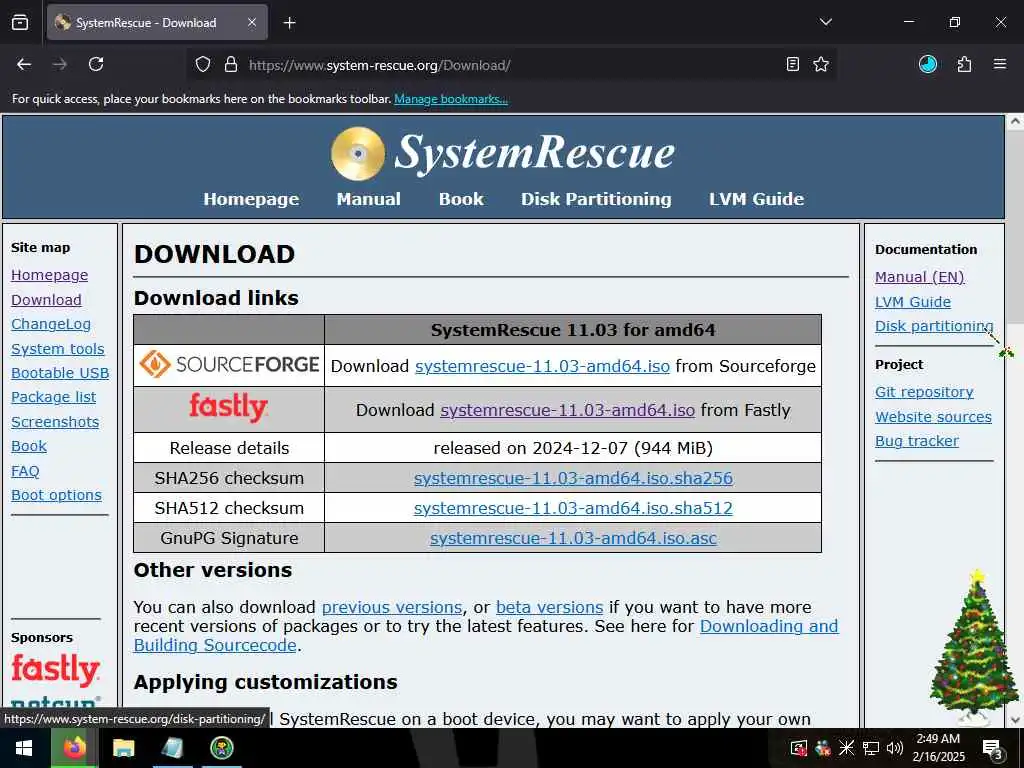This screenshot has width=1024, height=768.
Task: Select the SystemRescue - Download browser tab
Action: [x=157, y=22]
